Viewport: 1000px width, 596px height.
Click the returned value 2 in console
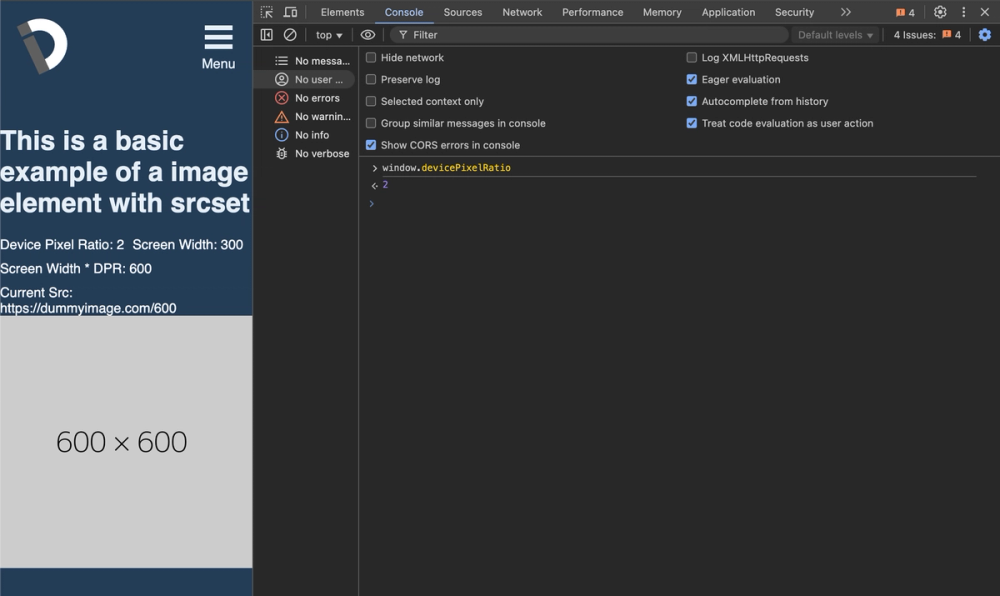[385, 185]
